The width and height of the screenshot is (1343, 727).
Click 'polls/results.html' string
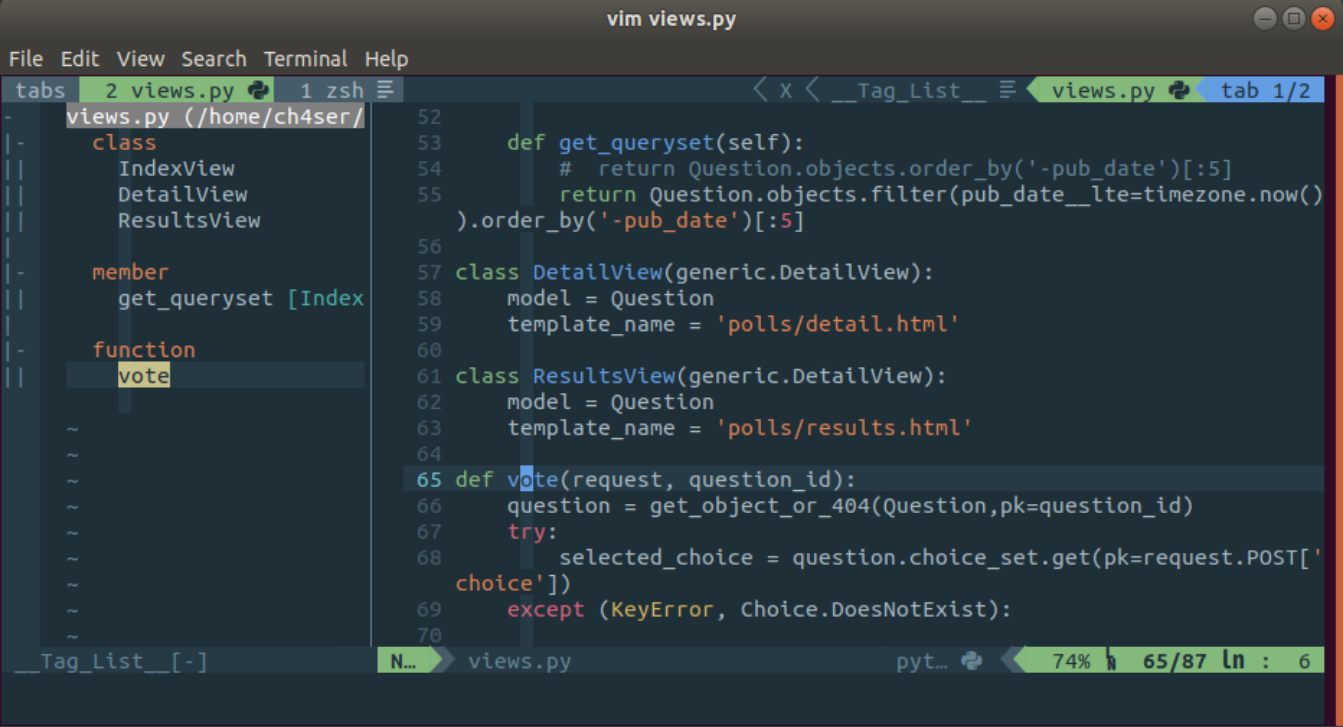tap(844, 428)
